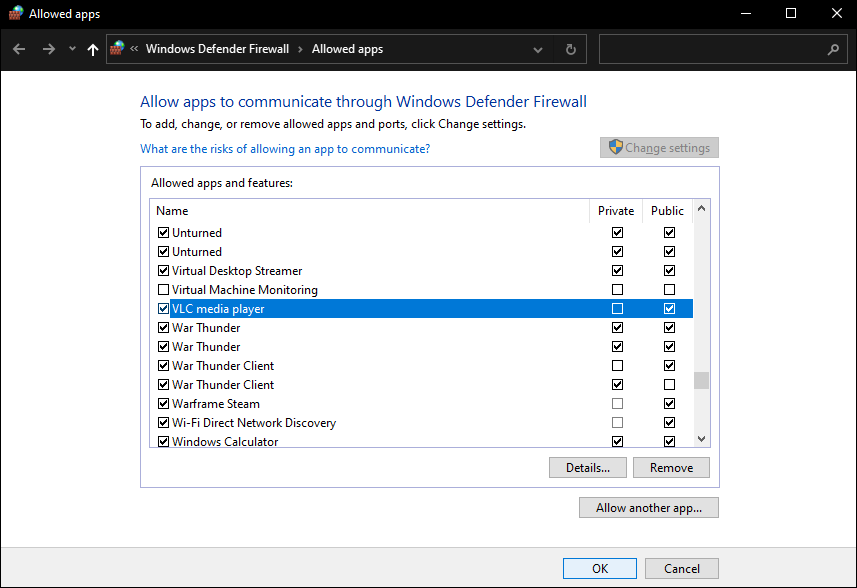Click the Allow another app button
This screenshot has width=857, height=588.
point(648,508)
